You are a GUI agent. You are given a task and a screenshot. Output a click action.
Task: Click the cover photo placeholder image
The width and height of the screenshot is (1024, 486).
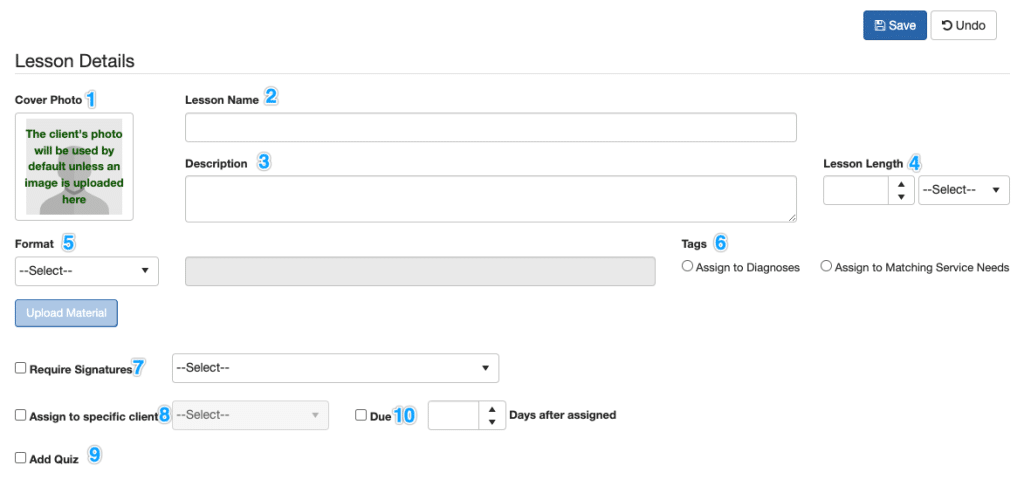pyautogui.click(x=74, y=167)
